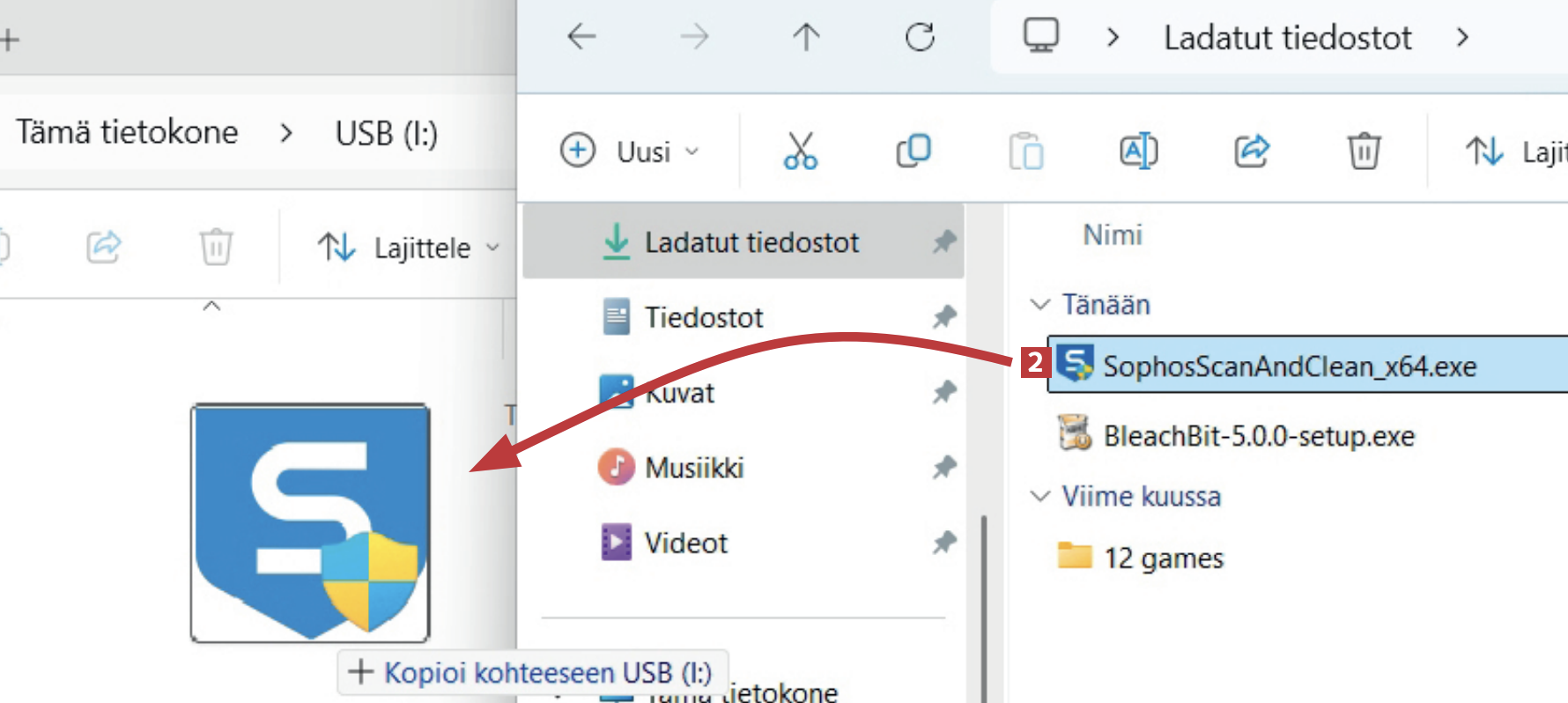Expand chevron before Ladatut tiedostot in address bar
The width and height of the screenshot is (1568, 703).
[1113, 38]
